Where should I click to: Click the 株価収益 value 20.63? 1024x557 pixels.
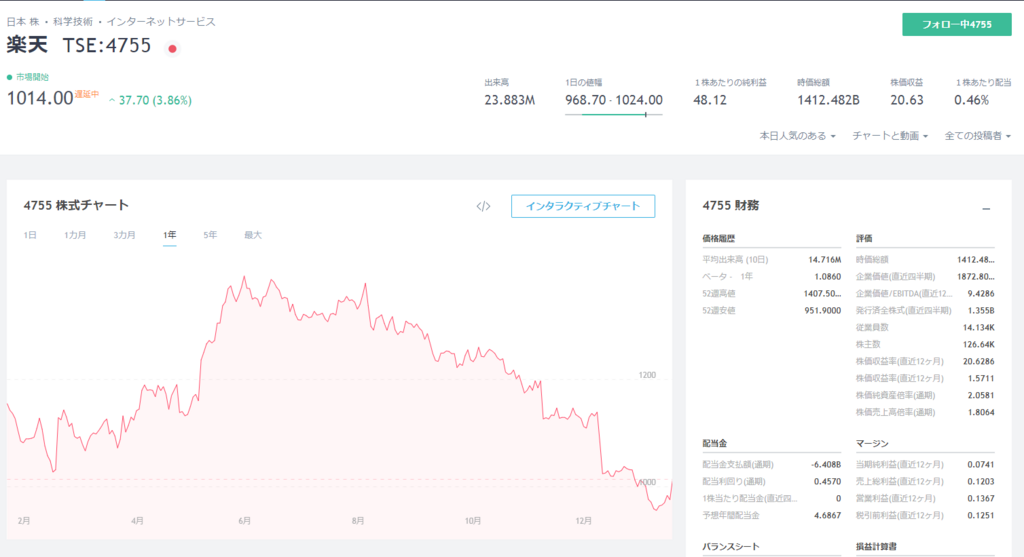point(906,100)
